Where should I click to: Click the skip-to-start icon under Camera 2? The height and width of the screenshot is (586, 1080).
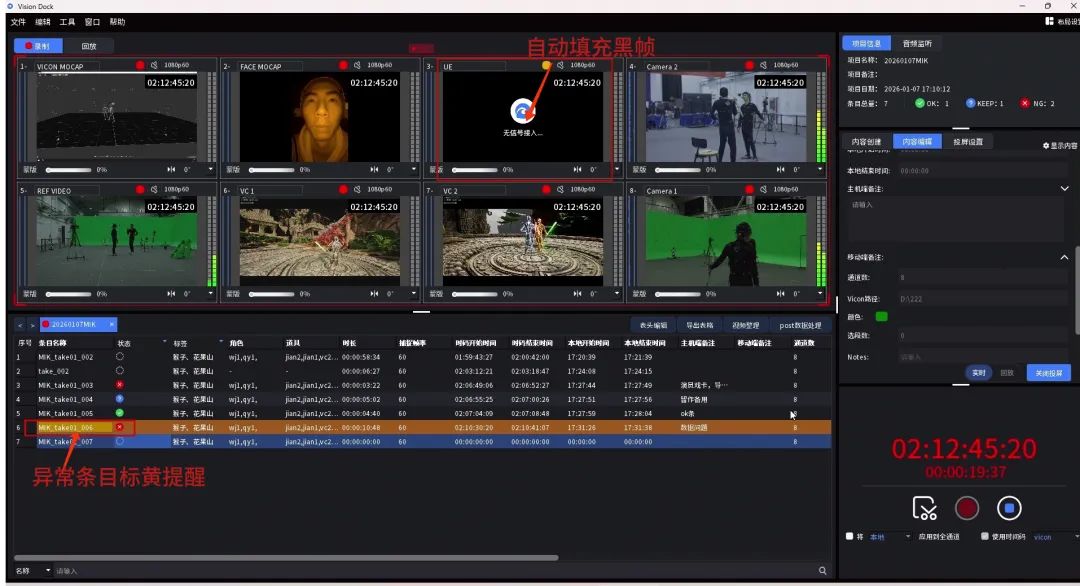click(780, 169)
